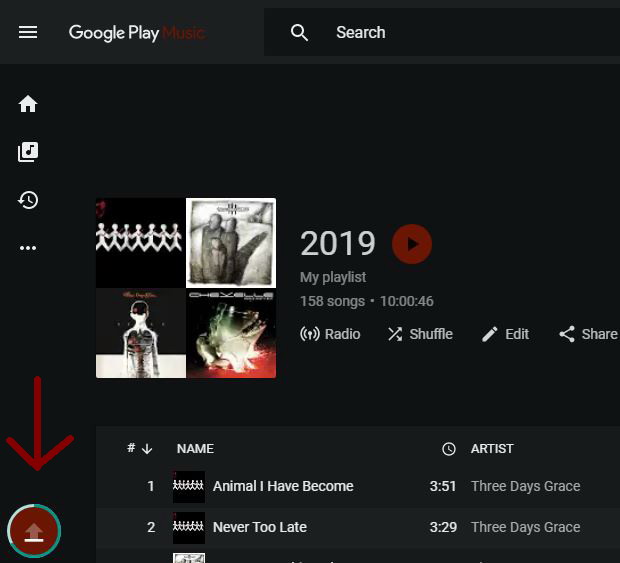Click the 2019 playlist title
This screenshot has height=563, width=620.
[x=338, y=244]
